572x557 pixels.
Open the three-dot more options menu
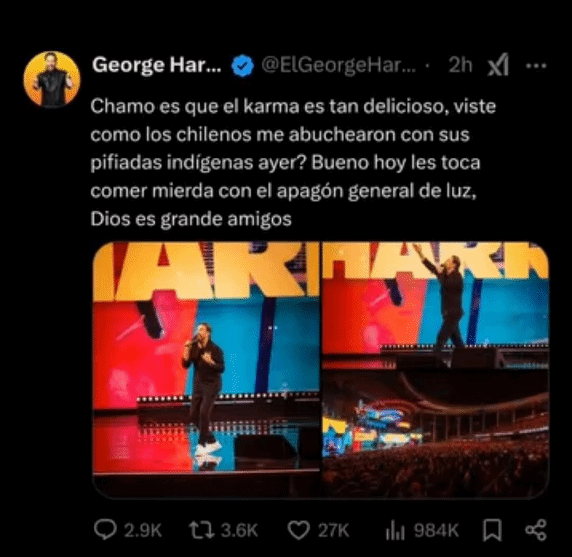point(536,66)
